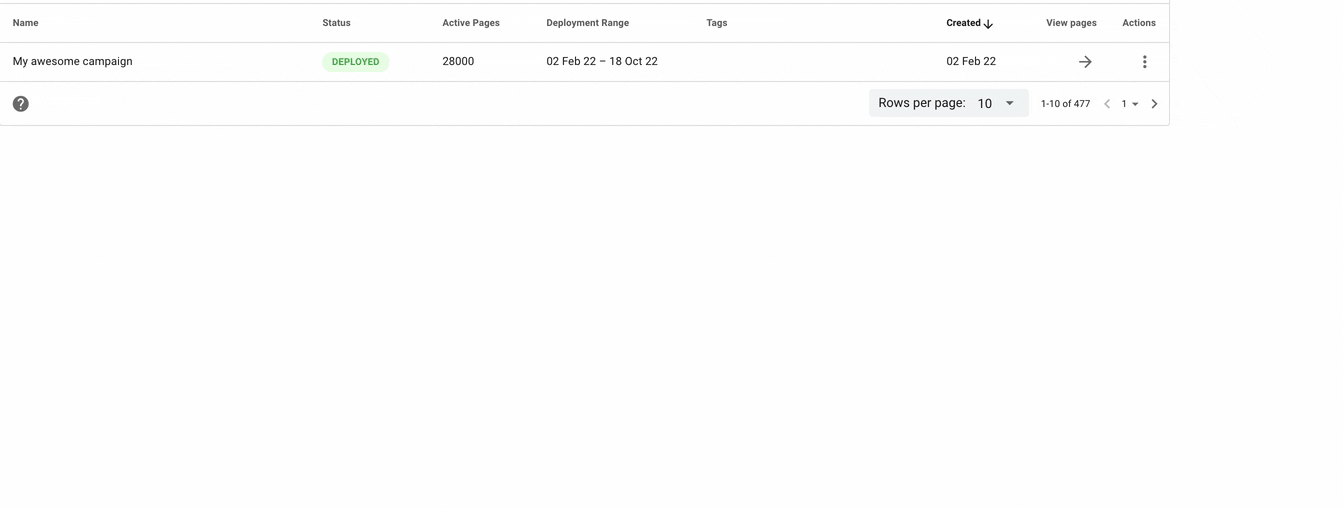The height and width of the screenshot is (508, 1343).
Task: Open actions menu for My awesome campaign
Action: tap(1144, 62)
